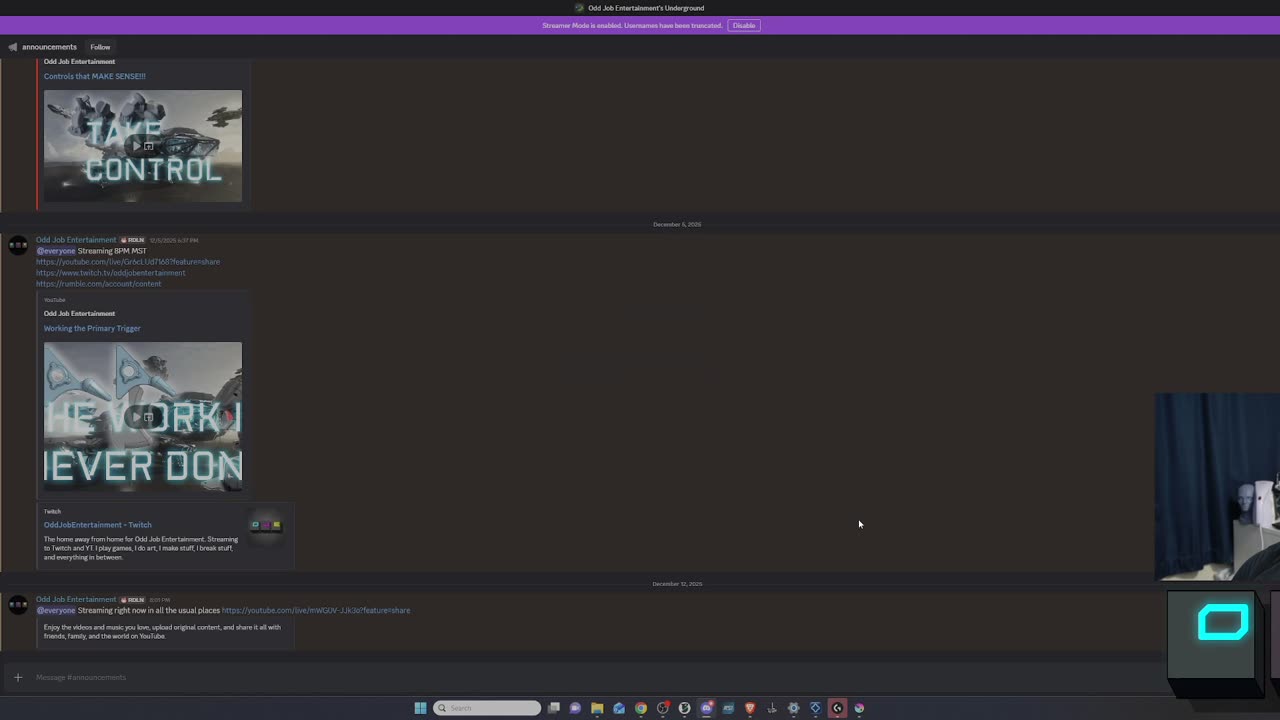Click the announcements channel megaphone icon
Screen dimensions: 1280x720
[13, 47]
